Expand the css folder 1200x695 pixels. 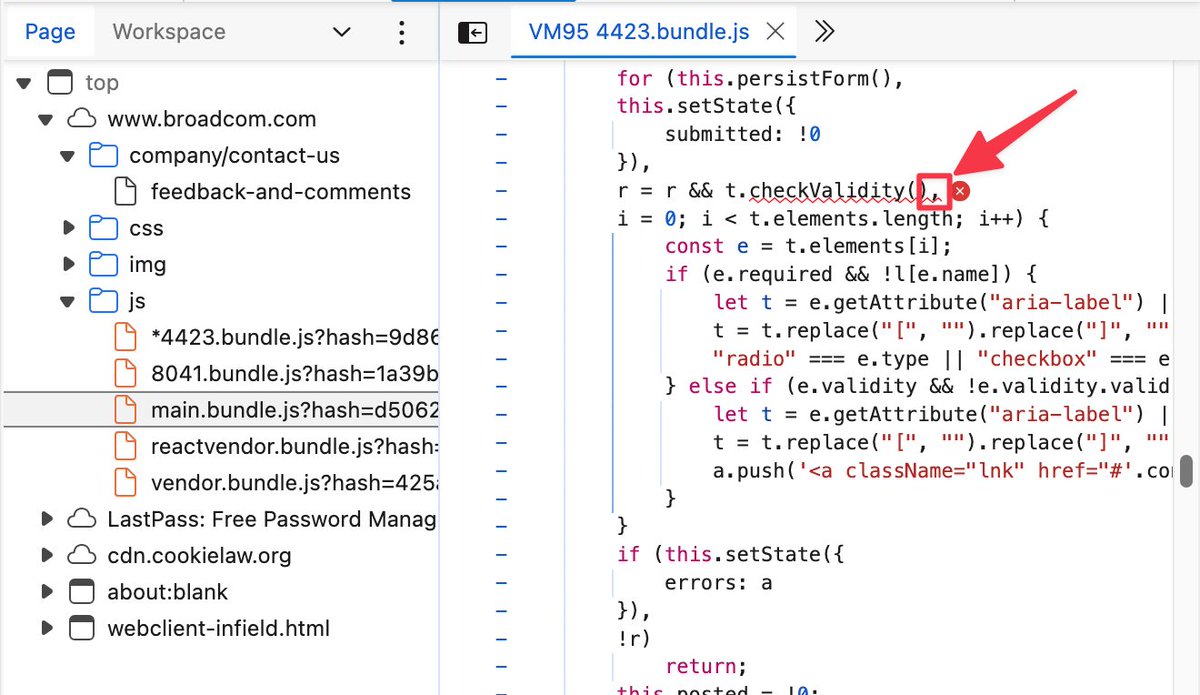click(x=68, y=228)
